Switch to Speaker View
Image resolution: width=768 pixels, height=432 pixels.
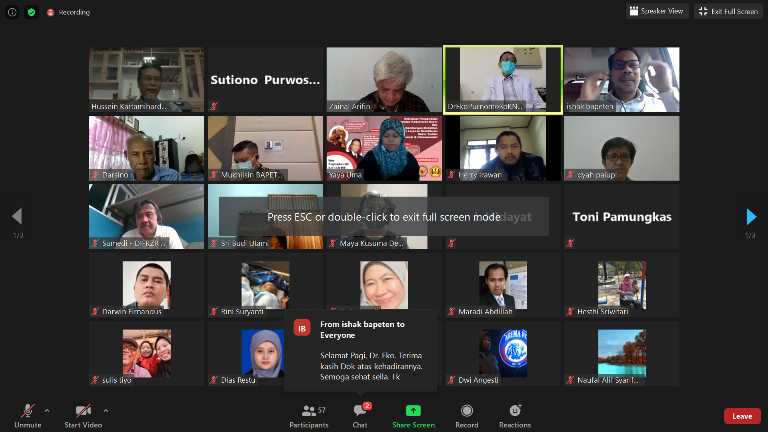[x=657, y=11]
